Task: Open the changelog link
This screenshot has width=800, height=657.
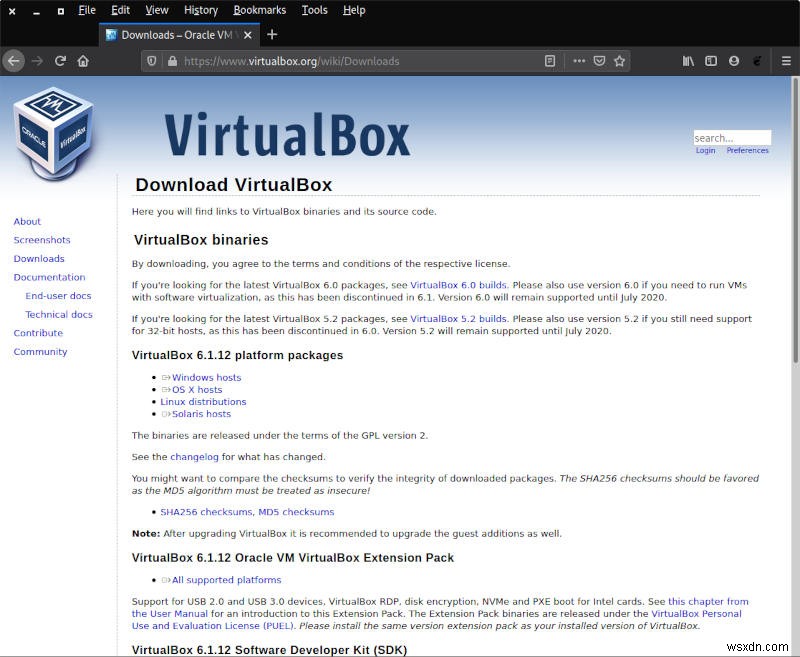Action: [x=194, y=457]
